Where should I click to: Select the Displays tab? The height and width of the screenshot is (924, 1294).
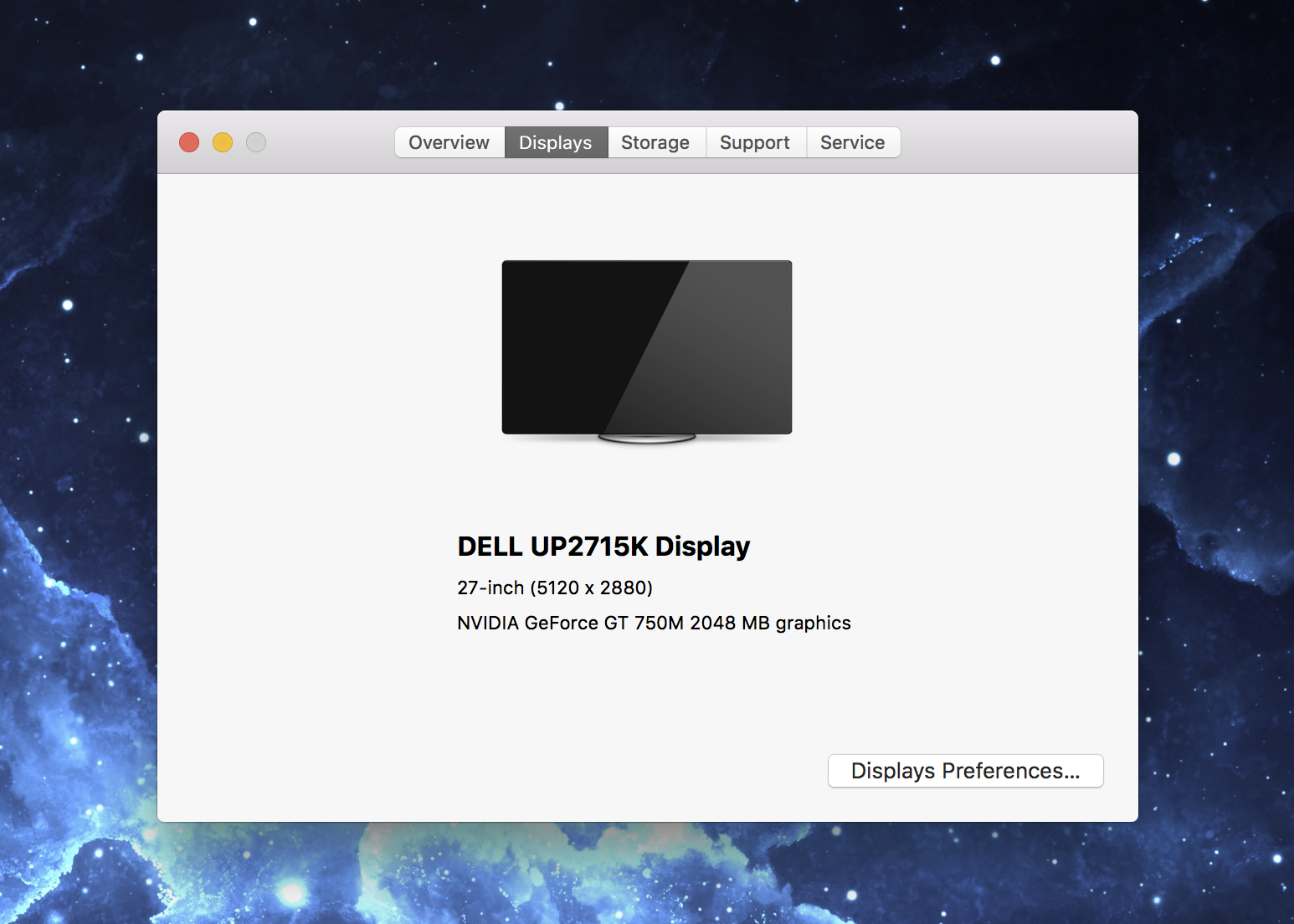pyautogui.click(x=556, y=142)
